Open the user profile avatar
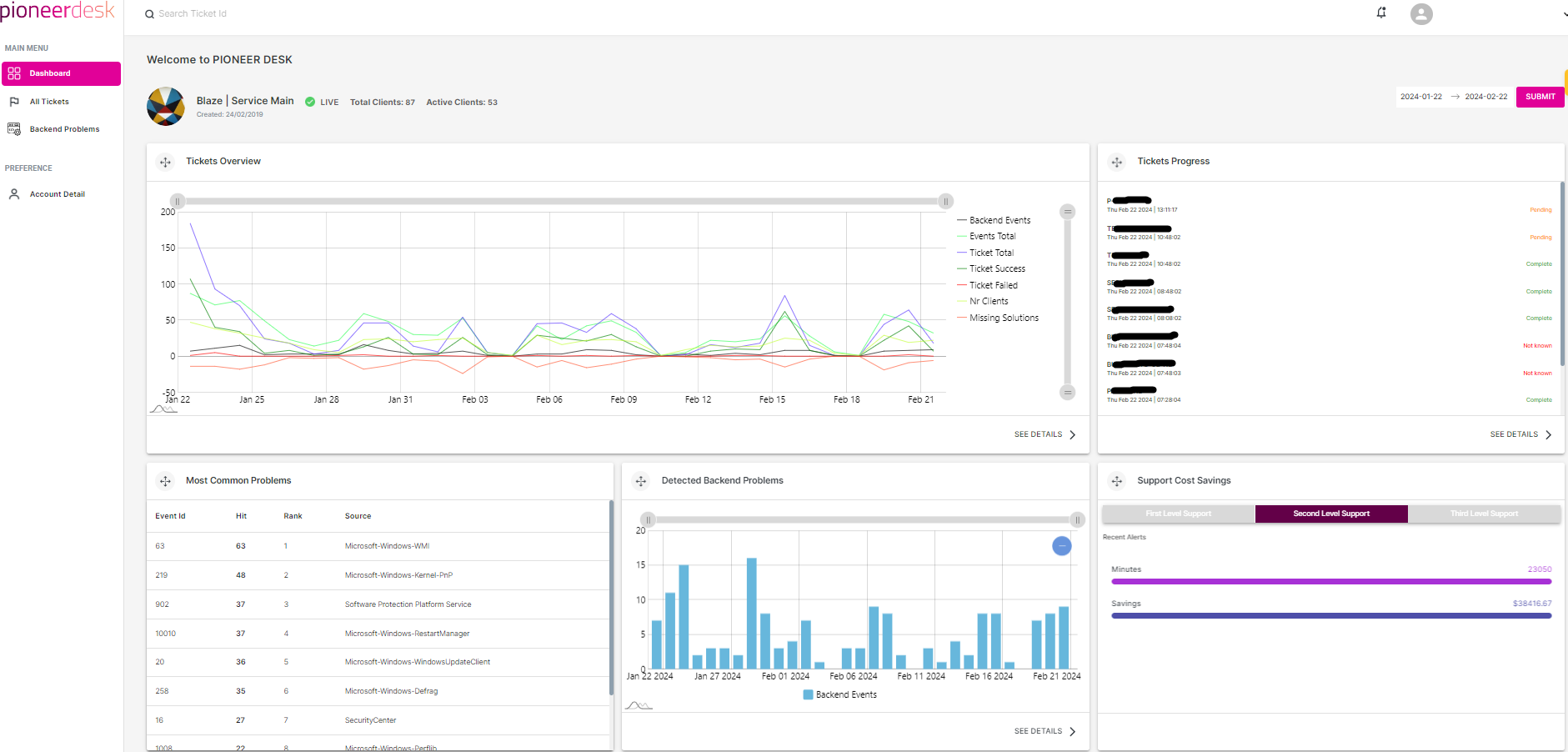Viewport: 1568px width, 752px height. [1421, 13]
